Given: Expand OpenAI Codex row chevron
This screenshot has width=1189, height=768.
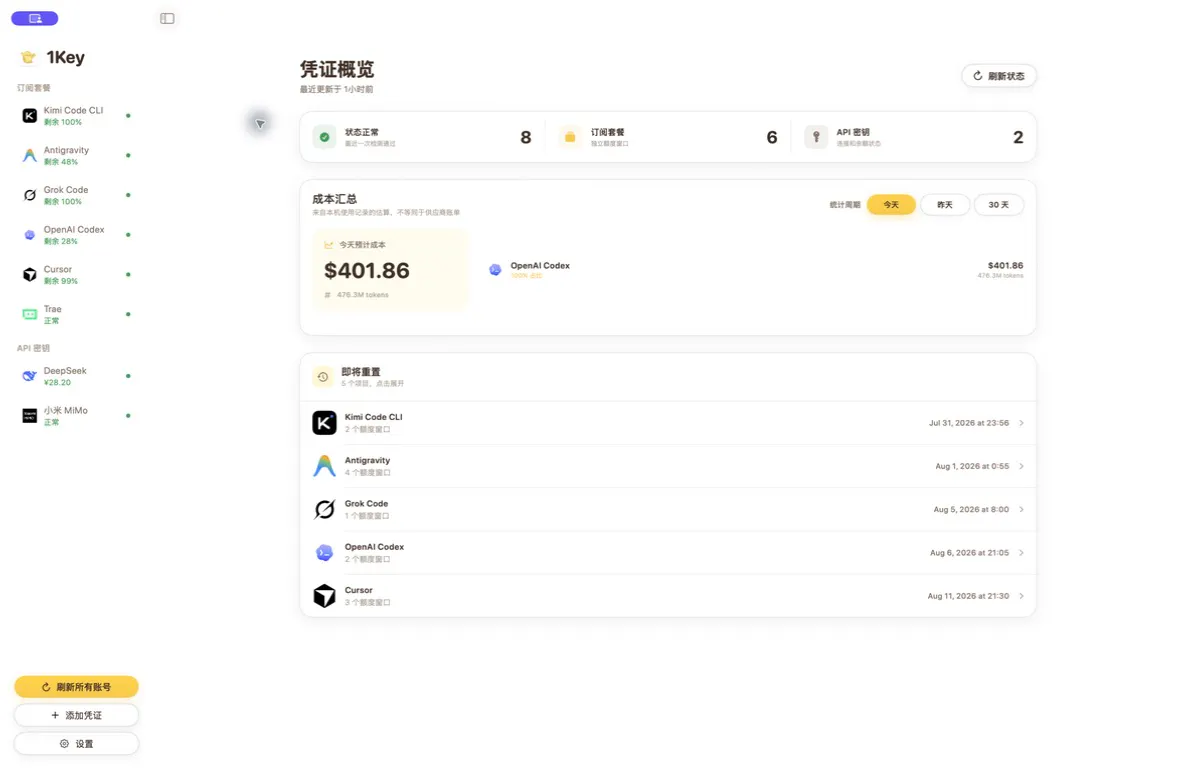Looking at the screenshot, I should point(1021,553).
